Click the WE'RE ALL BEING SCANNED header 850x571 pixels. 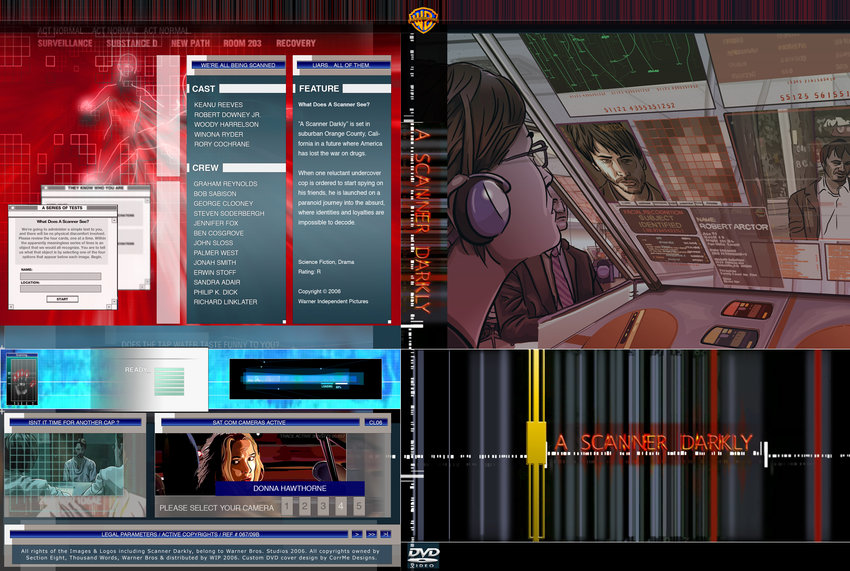click(x=237, y=65)
